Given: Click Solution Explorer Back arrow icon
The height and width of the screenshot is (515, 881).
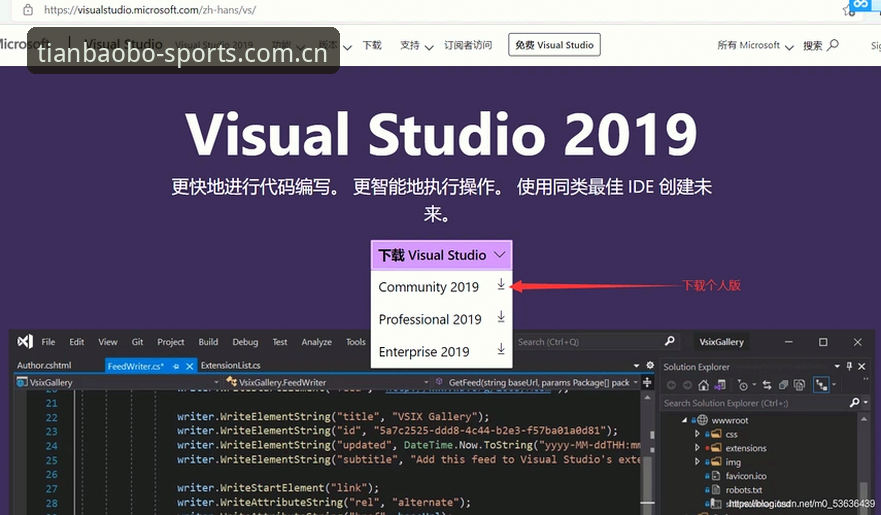Looking at the screenshot, I should point(671,385).
